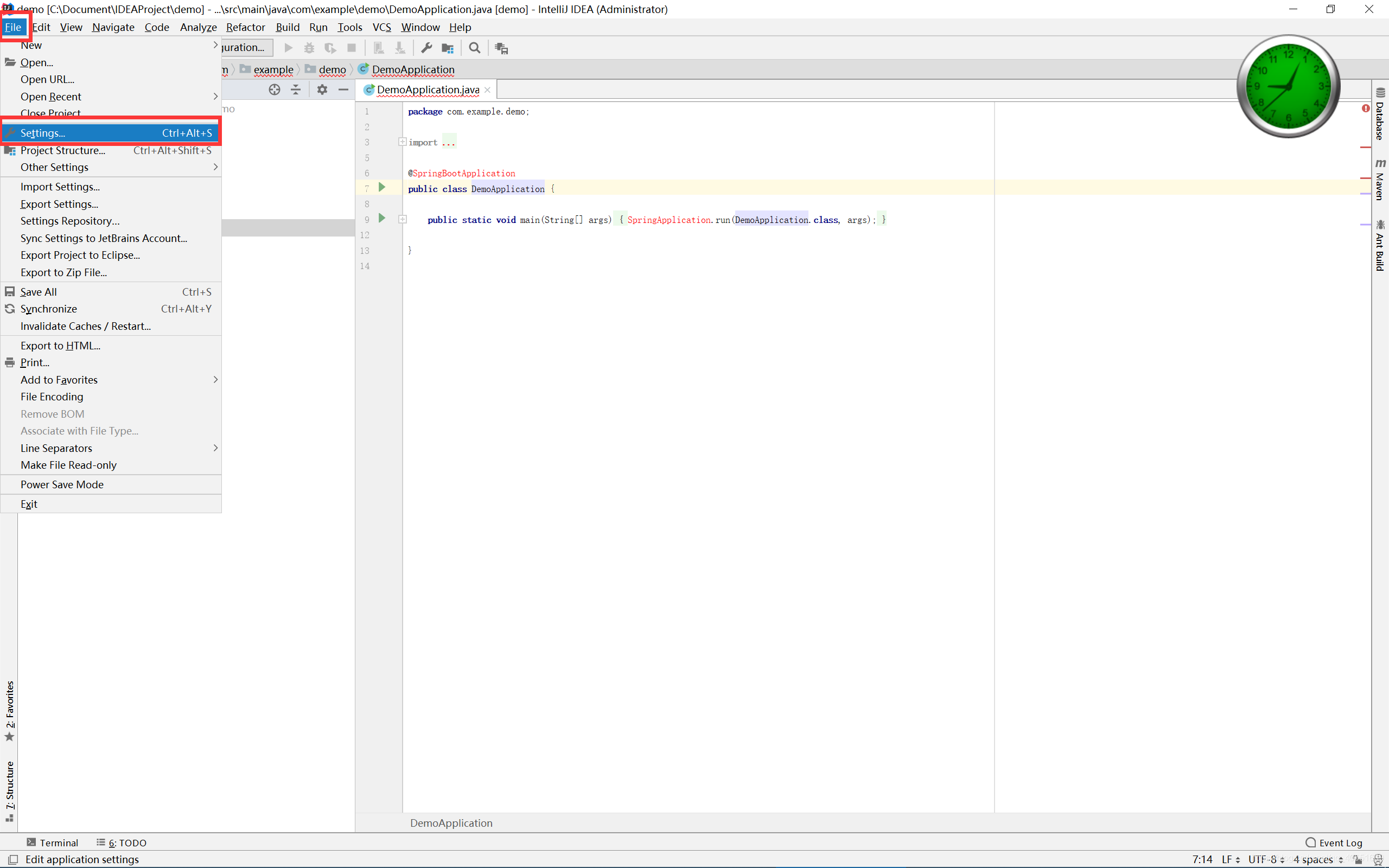Image resolution: width=1389 pixels, height=868 pixels.
Task: Open the Favorites tool window
Action: (10, 711)
